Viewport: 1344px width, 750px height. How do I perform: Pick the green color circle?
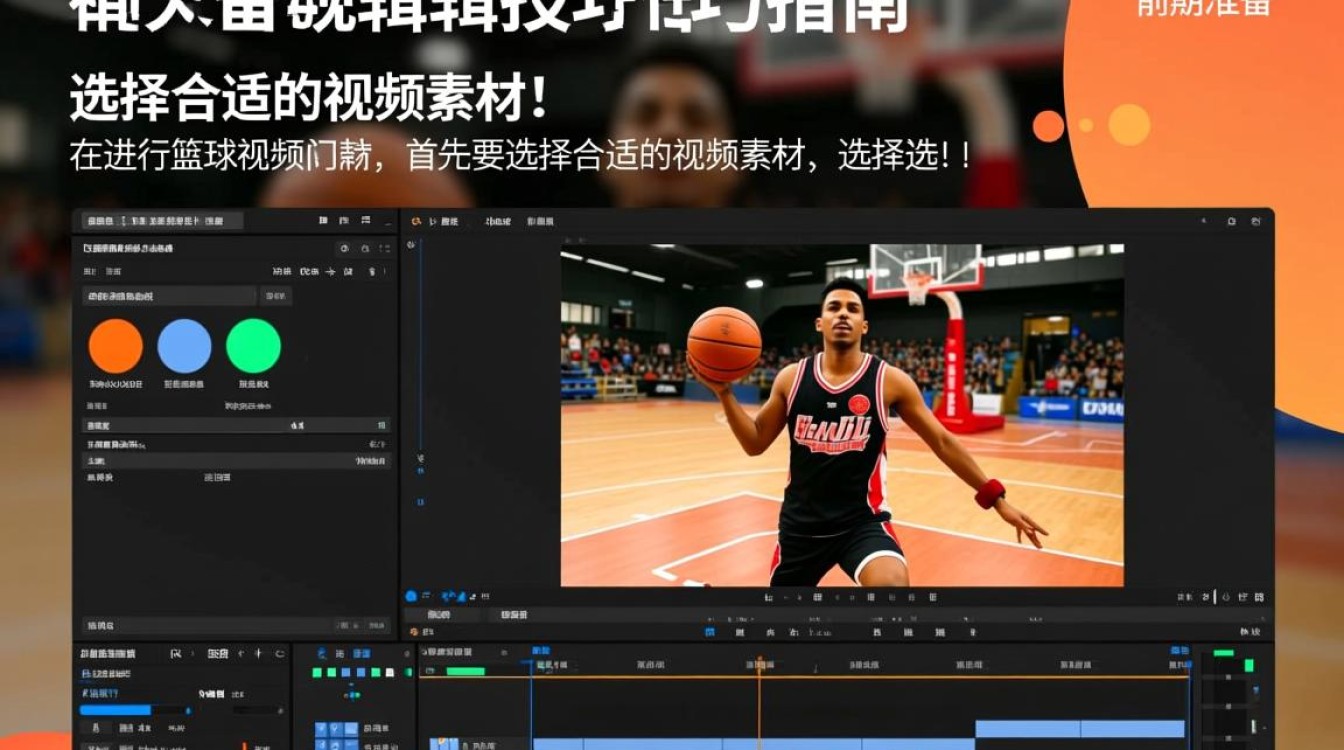253,346
